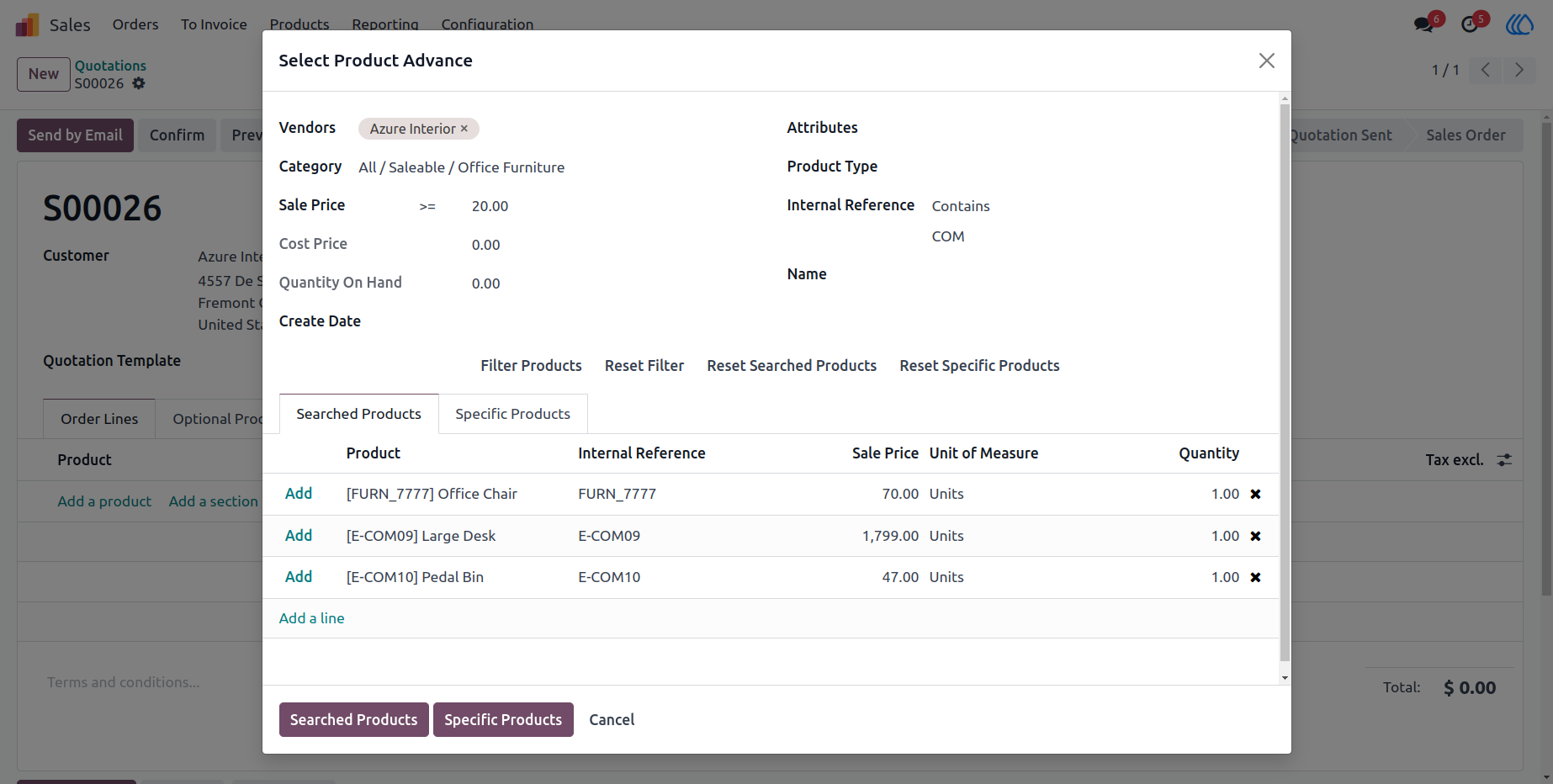Open the Sale Price operator dropdown
The image size is (1553, 784).
pyautogui.click(x=427, y=206)
